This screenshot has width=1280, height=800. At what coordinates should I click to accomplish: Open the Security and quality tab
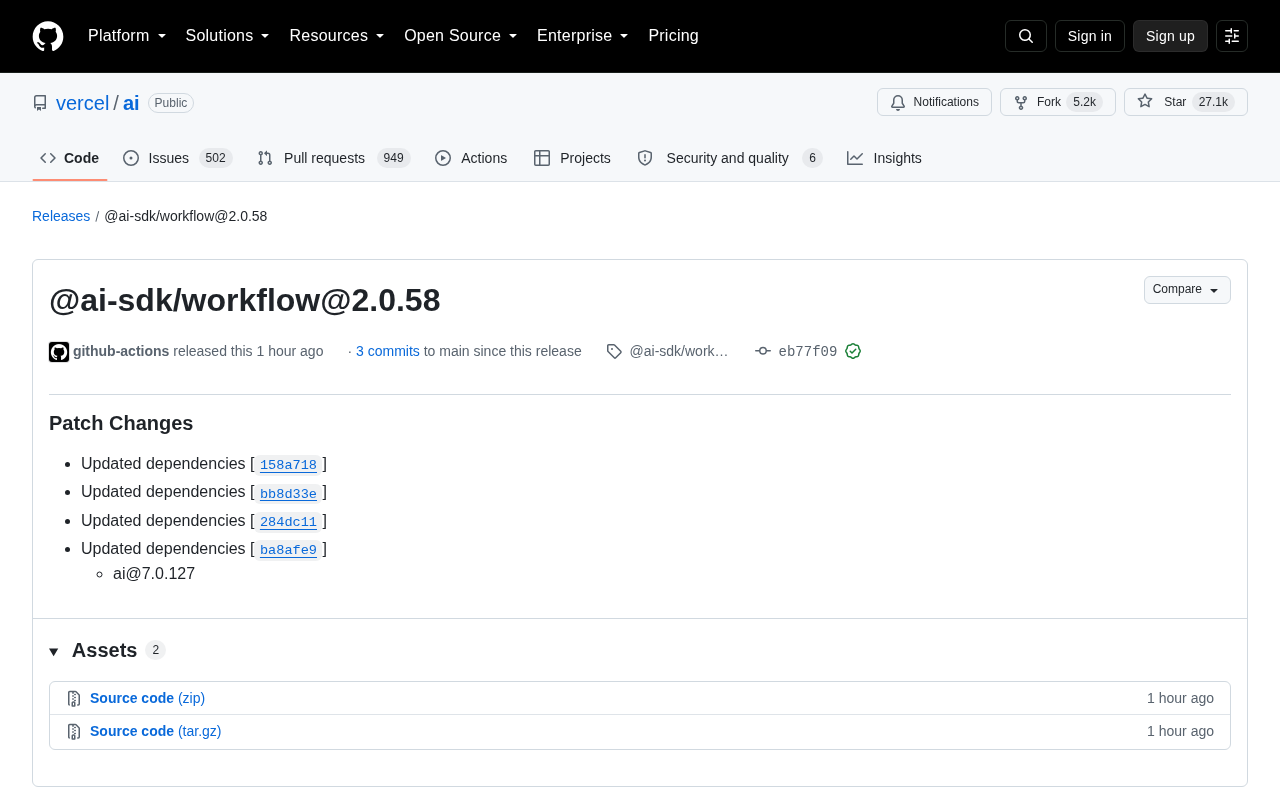pyautogui.click(x=730, y=158)
